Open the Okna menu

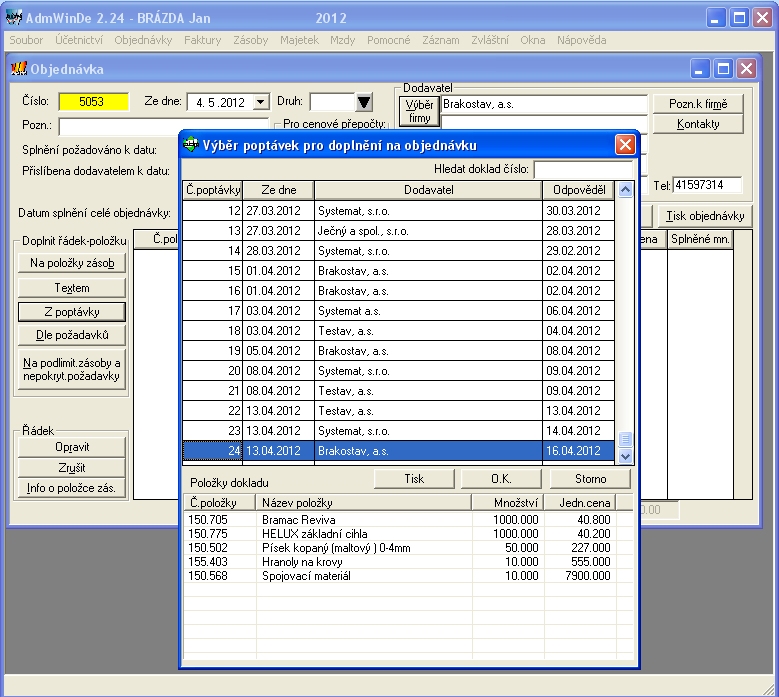tap(533, 40)
